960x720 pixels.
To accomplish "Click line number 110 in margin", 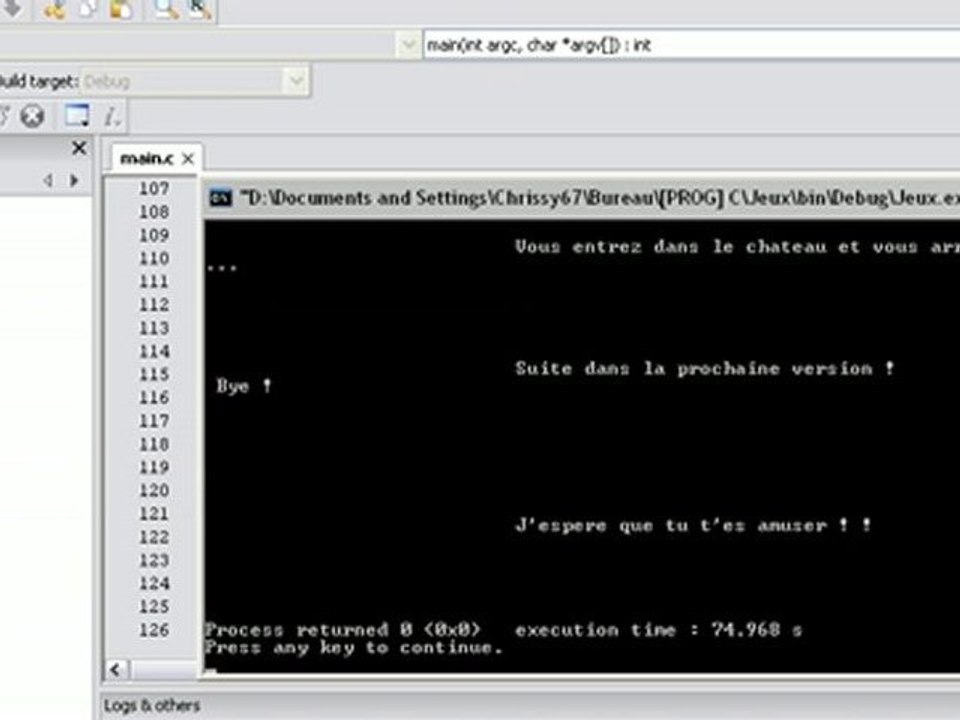I will coord(154,258).
